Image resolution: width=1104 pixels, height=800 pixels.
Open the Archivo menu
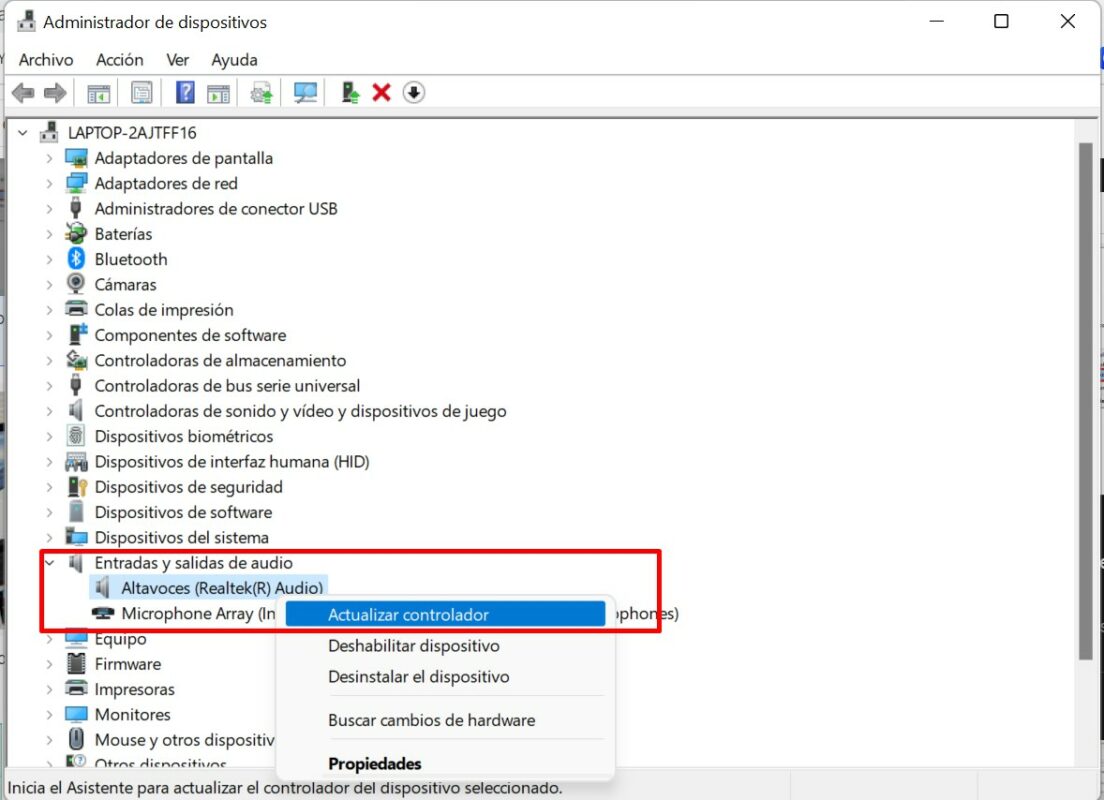click(x=46, y=60)
